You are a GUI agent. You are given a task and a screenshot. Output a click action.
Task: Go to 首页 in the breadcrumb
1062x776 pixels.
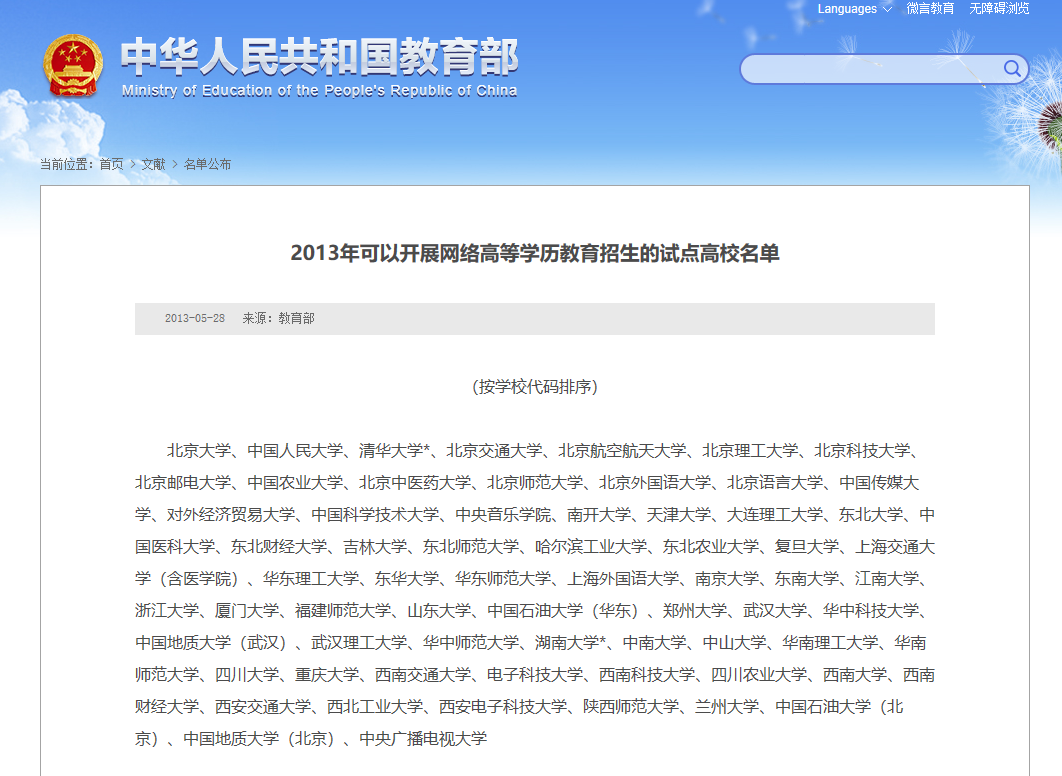click(111, 164)
